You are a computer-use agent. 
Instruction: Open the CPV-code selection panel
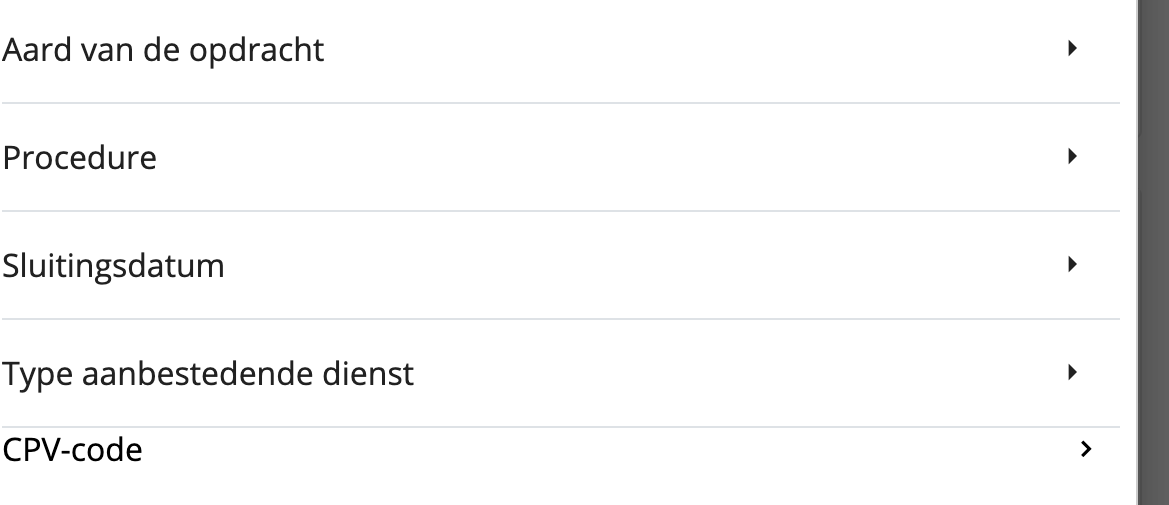click(540, 450)
